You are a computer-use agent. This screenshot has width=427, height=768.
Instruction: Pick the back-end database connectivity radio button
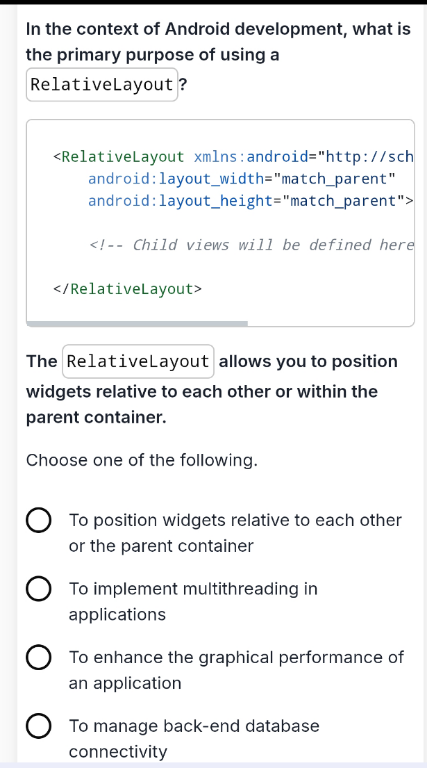(38, 726)
